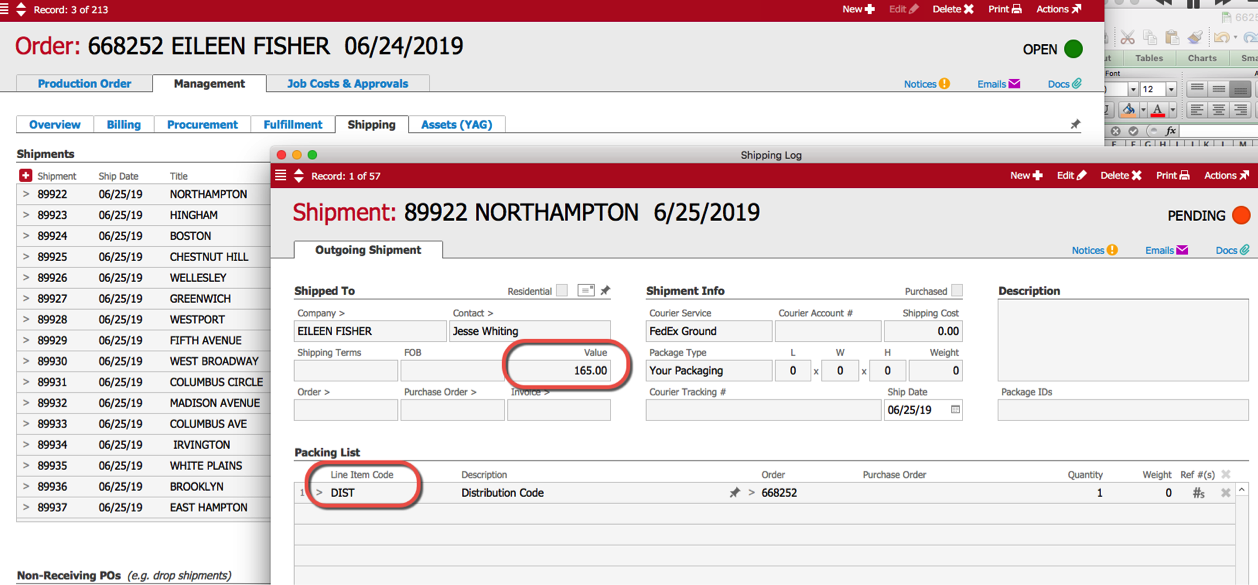This screenshot has height=585, width=1258.
Task: Click the Description text area
Action: point(1124,341)
